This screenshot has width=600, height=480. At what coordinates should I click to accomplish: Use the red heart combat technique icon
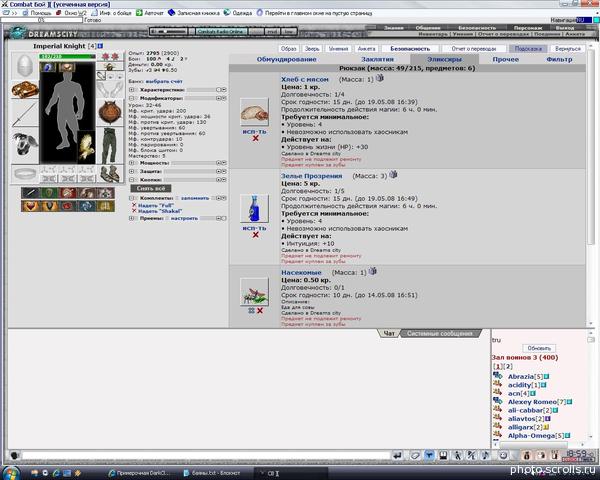(30, 206)
